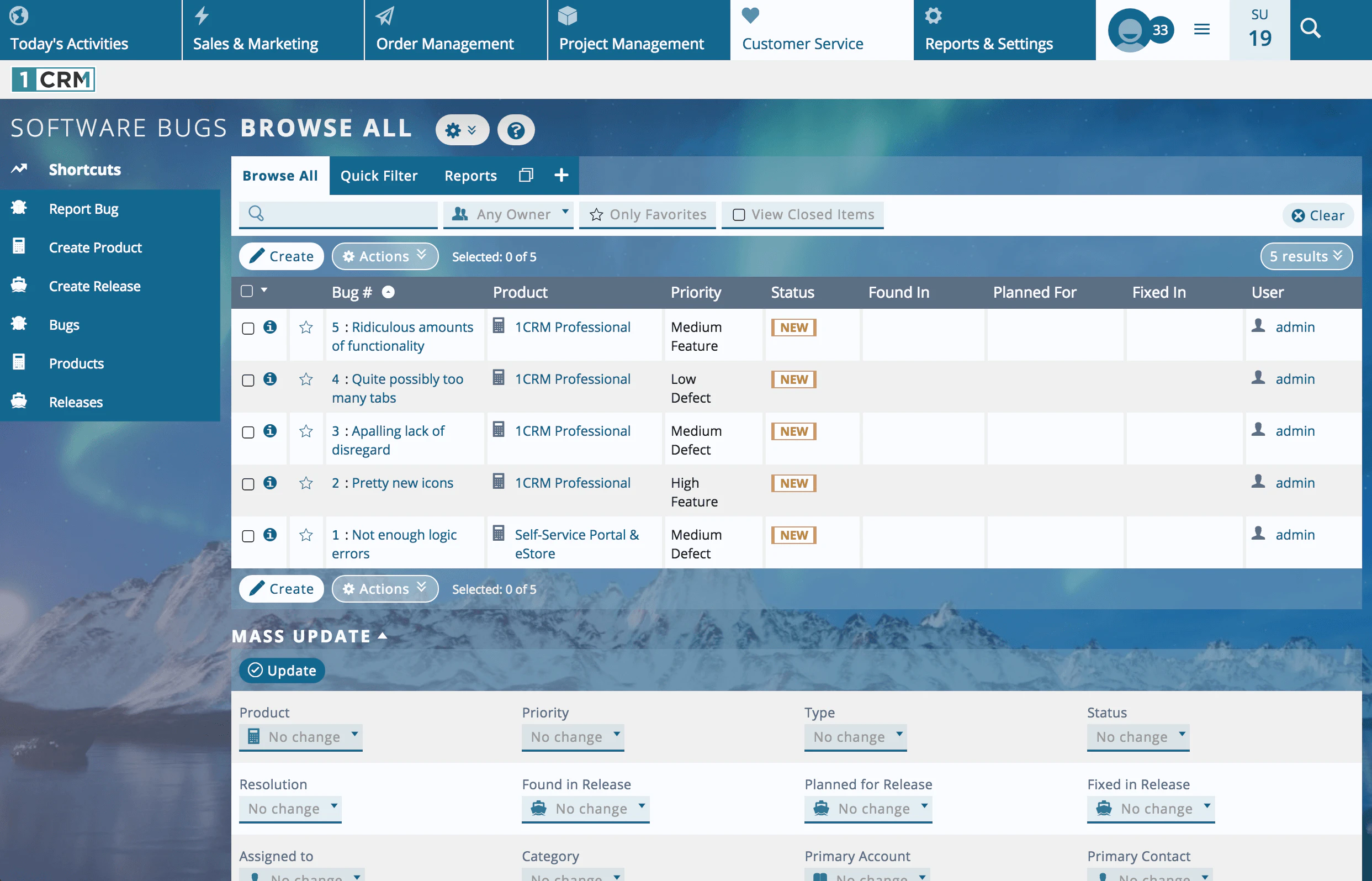
Task: Click the list search input field
Action: 338,214
